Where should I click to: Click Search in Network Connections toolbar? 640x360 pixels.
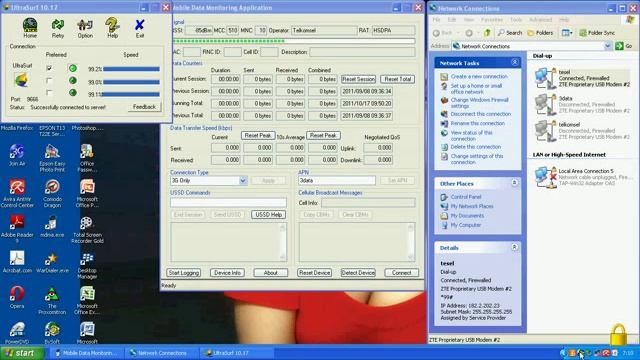pyautogui.click(x=510, y=33)
